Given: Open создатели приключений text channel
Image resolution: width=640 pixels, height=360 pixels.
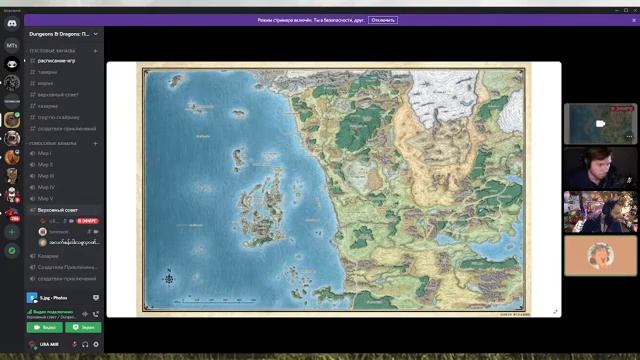Looking at the screenshot, I should pyautogui.click(x=64, y=129).
